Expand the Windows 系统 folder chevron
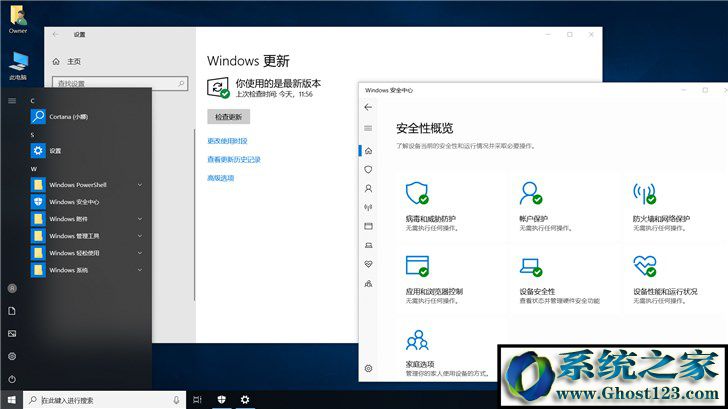Viewport: 728px width, 409px height. tap(140, 270)
